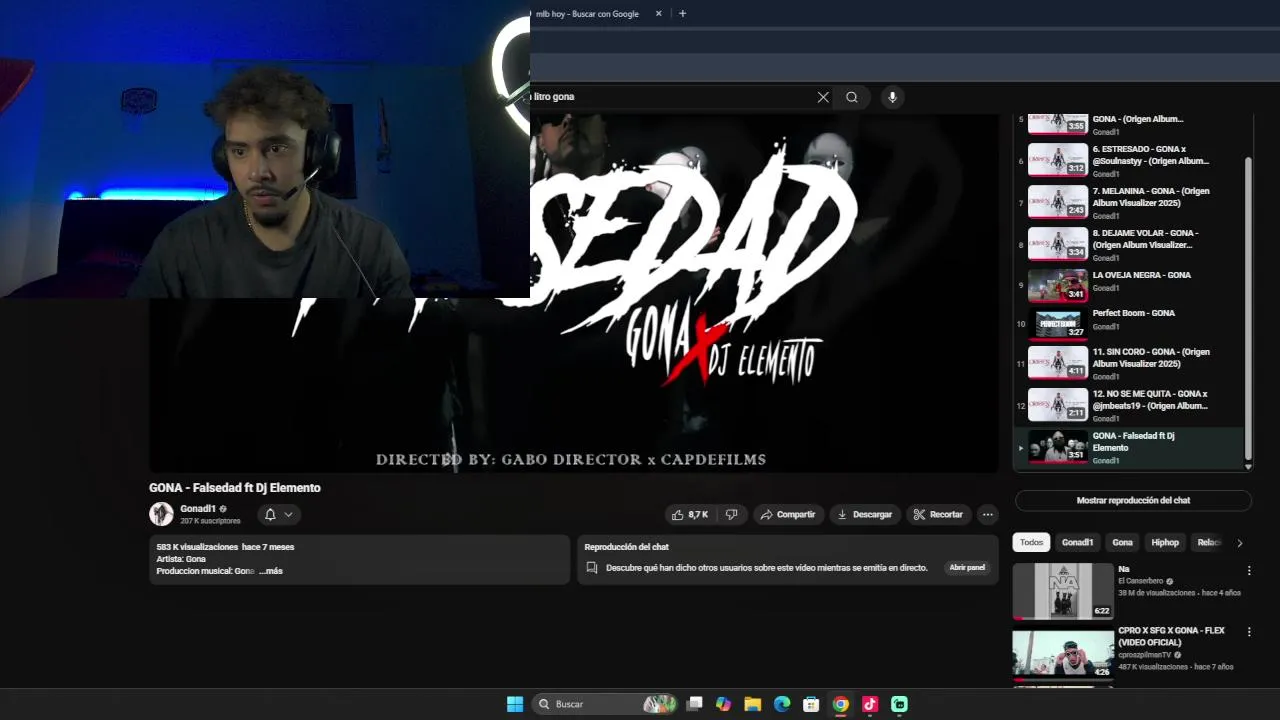
Task: Open the Gonad1 channel name link
Action: (x=198, y=509)
